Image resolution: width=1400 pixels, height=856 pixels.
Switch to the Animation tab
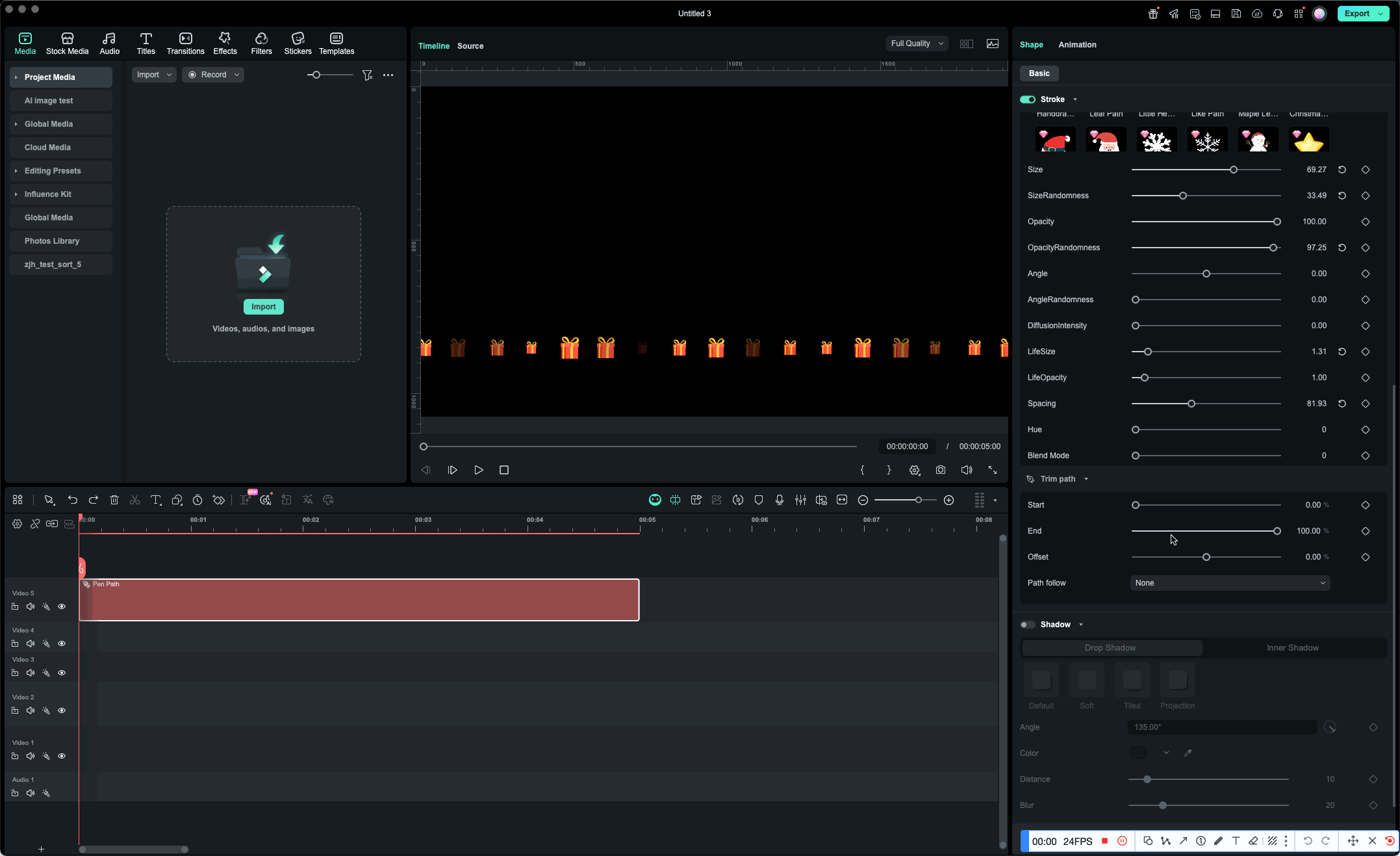pos(1077,45)
